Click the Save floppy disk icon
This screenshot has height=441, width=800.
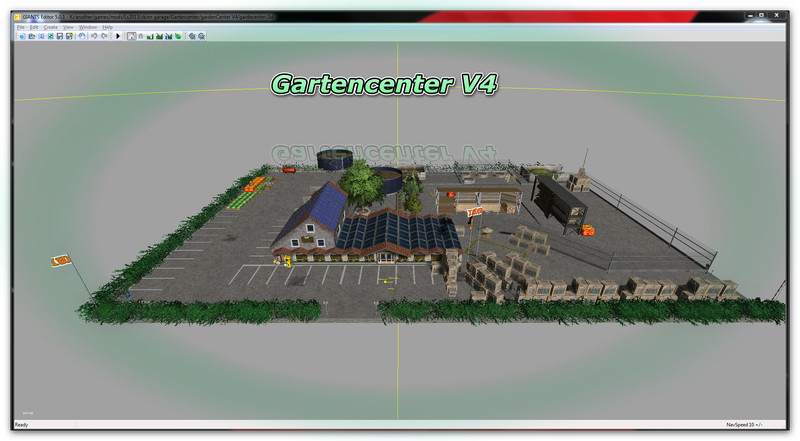click(60, 36)
